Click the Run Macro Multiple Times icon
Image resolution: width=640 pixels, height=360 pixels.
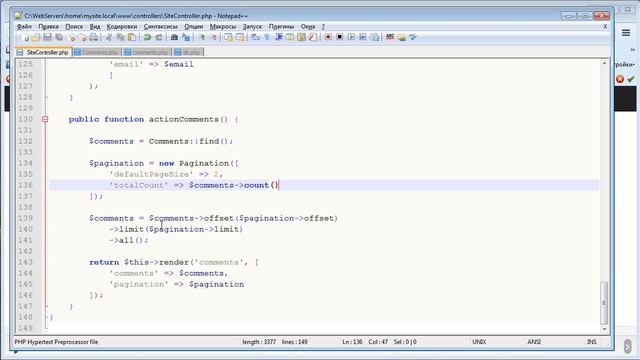click(363, 38)
